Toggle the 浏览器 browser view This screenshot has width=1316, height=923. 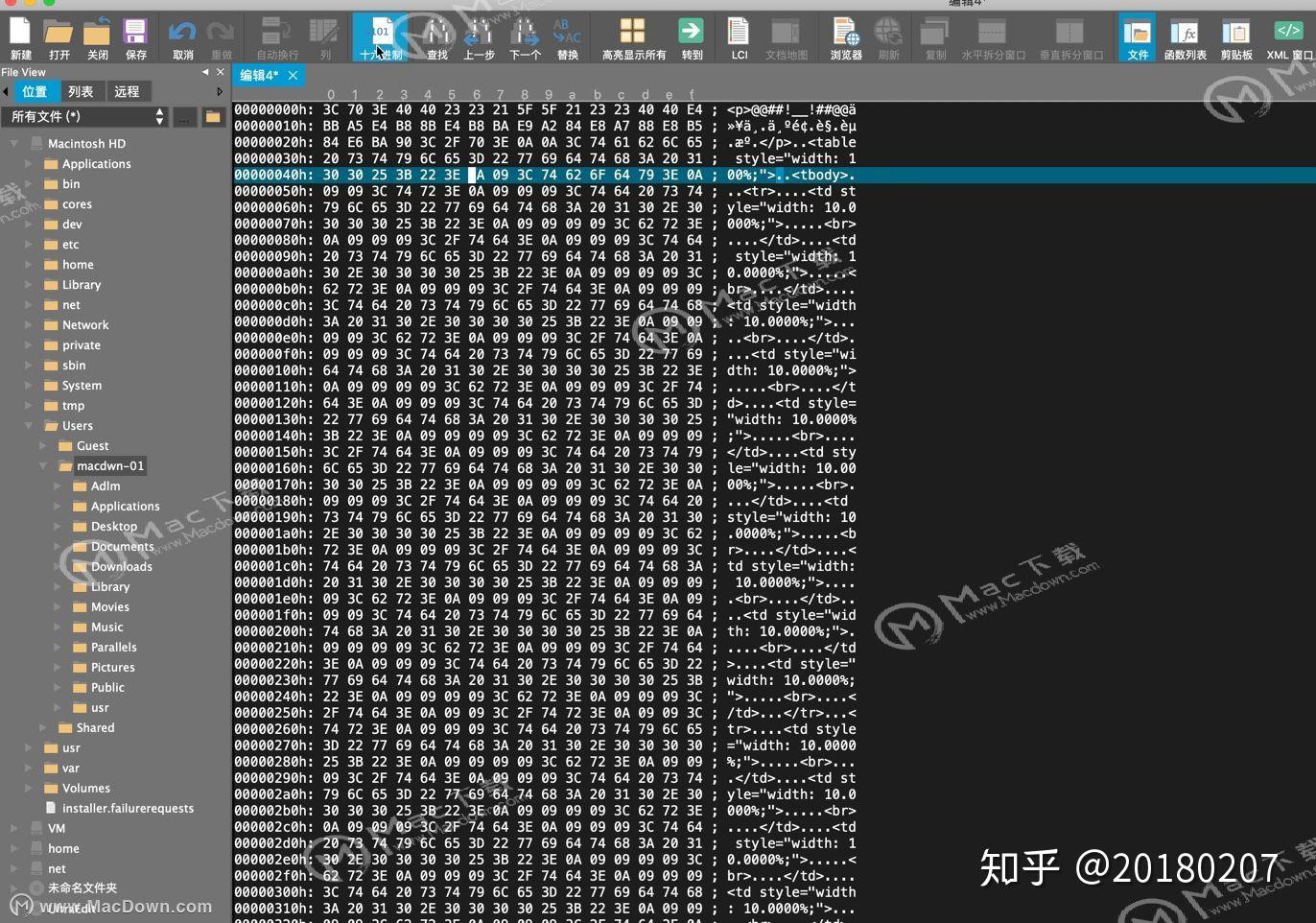pyautogui.click(x=844, y=38)
